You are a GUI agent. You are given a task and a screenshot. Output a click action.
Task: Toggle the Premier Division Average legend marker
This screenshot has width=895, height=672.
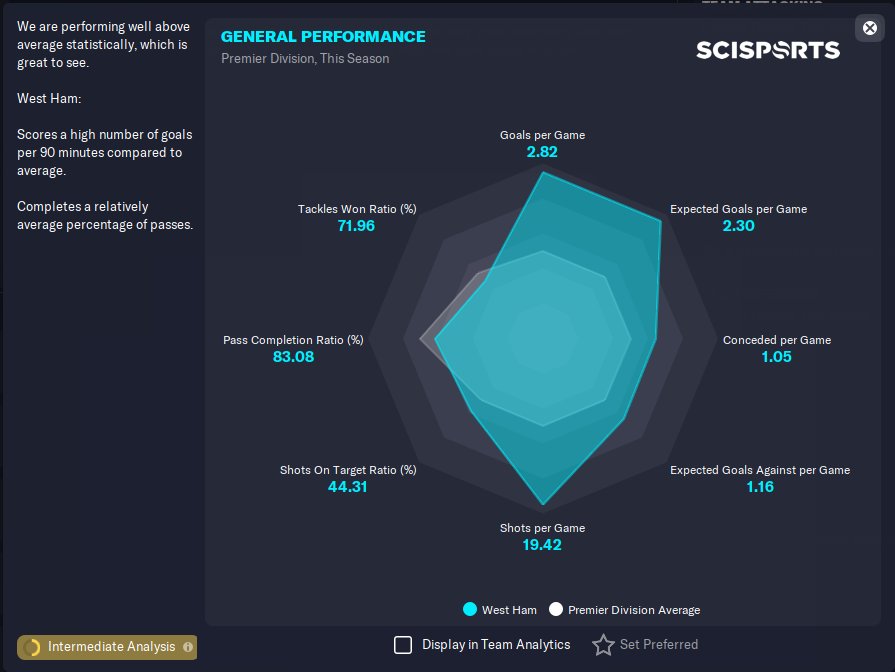[555, 609]
